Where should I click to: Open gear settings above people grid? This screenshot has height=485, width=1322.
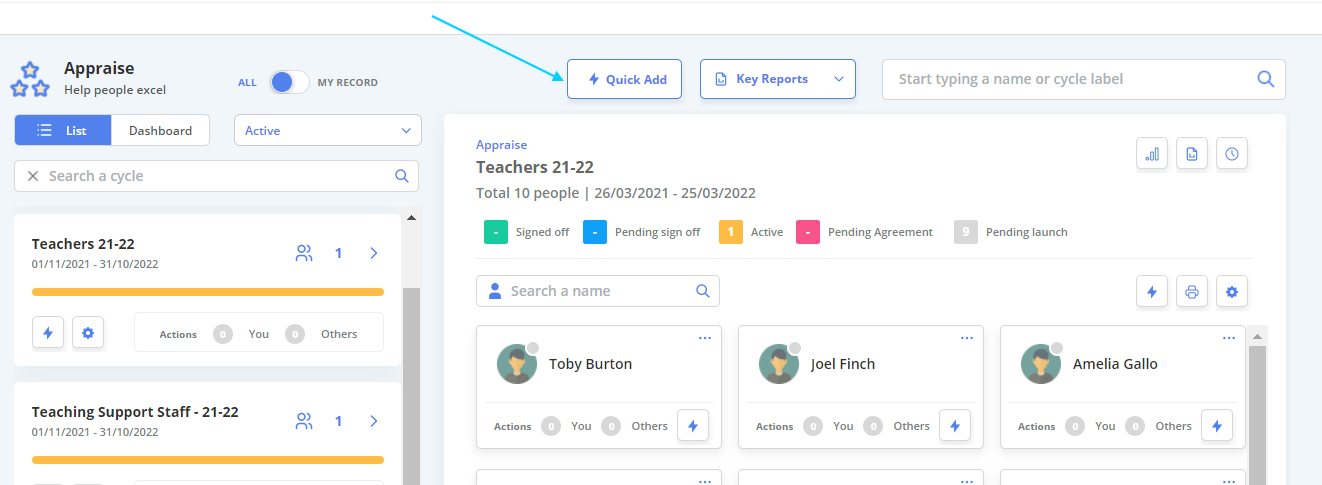click(1232, 292)
